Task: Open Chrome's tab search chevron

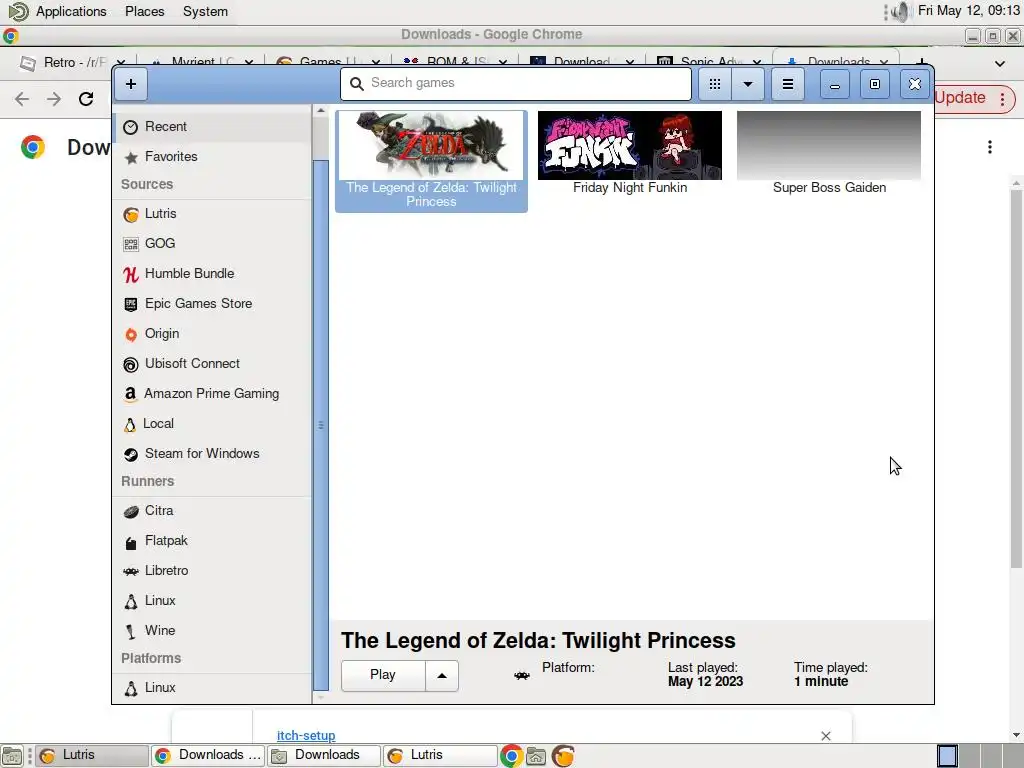Action: [999, 63]
